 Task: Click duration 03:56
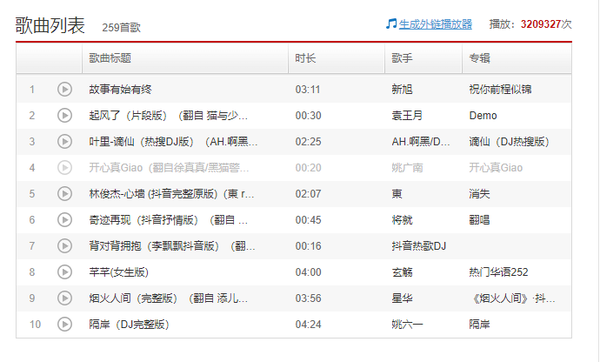tap(308, 298)
